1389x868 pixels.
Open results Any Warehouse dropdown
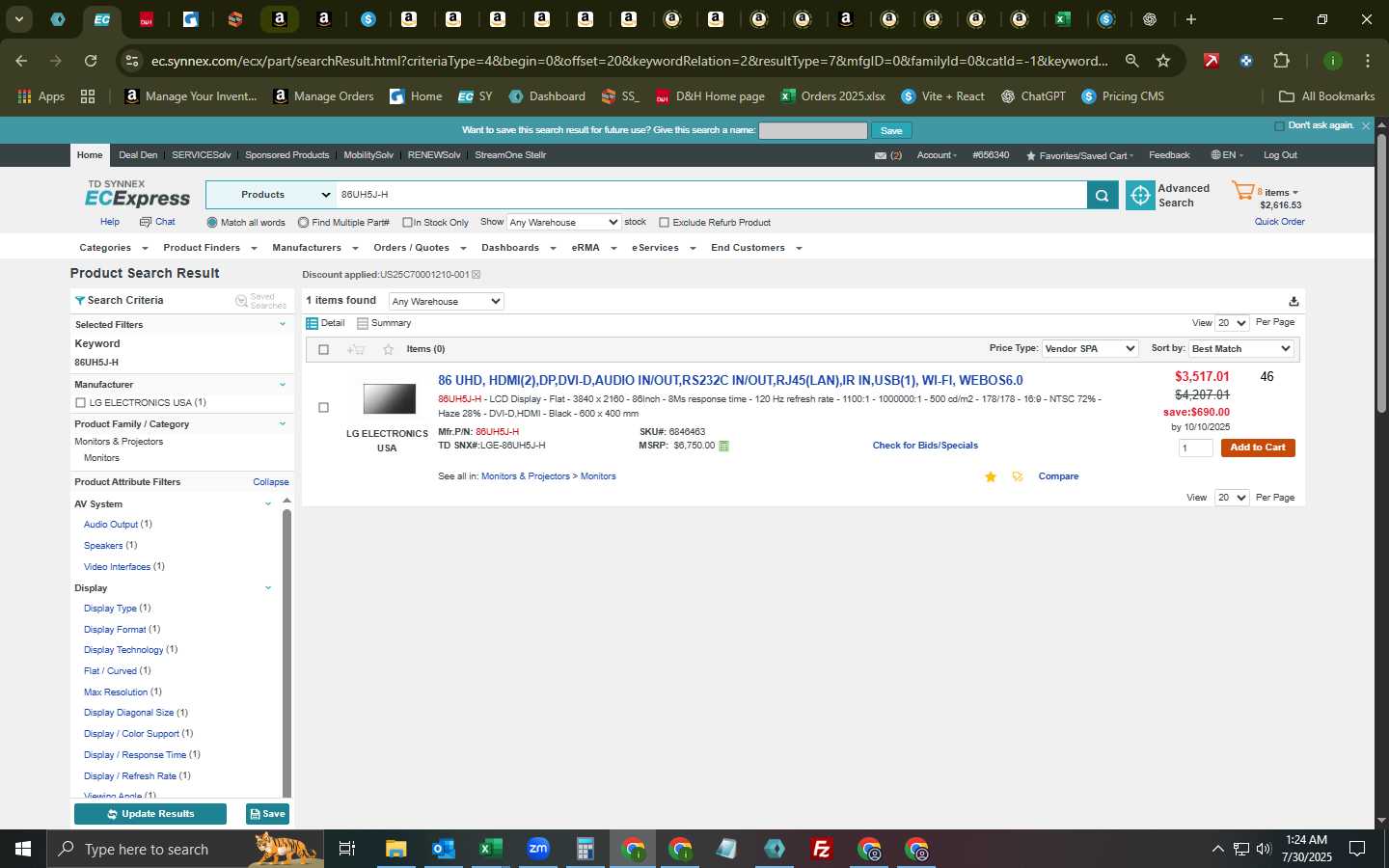pos(446,301)
